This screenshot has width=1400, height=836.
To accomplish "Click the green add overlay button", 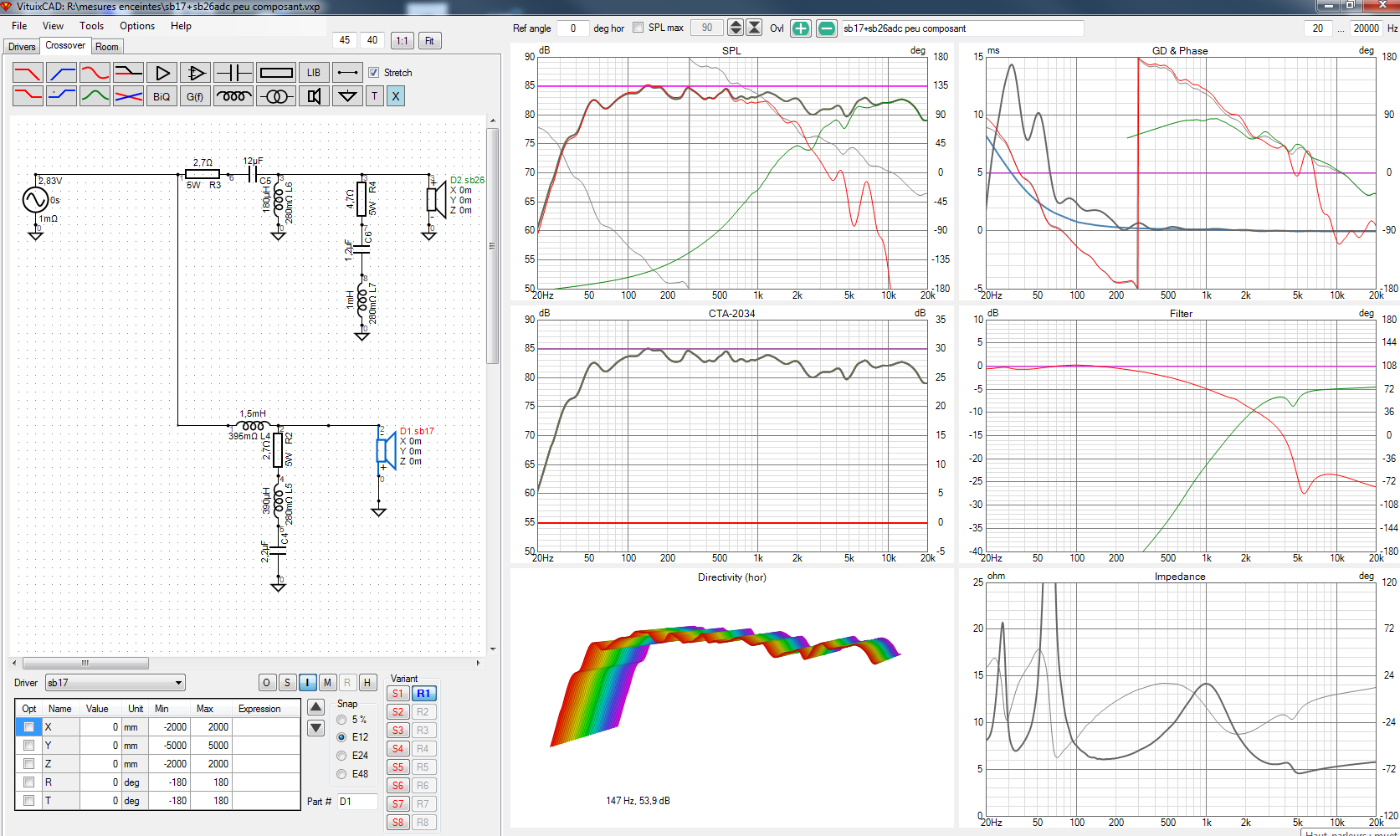I will click(801, 28).
